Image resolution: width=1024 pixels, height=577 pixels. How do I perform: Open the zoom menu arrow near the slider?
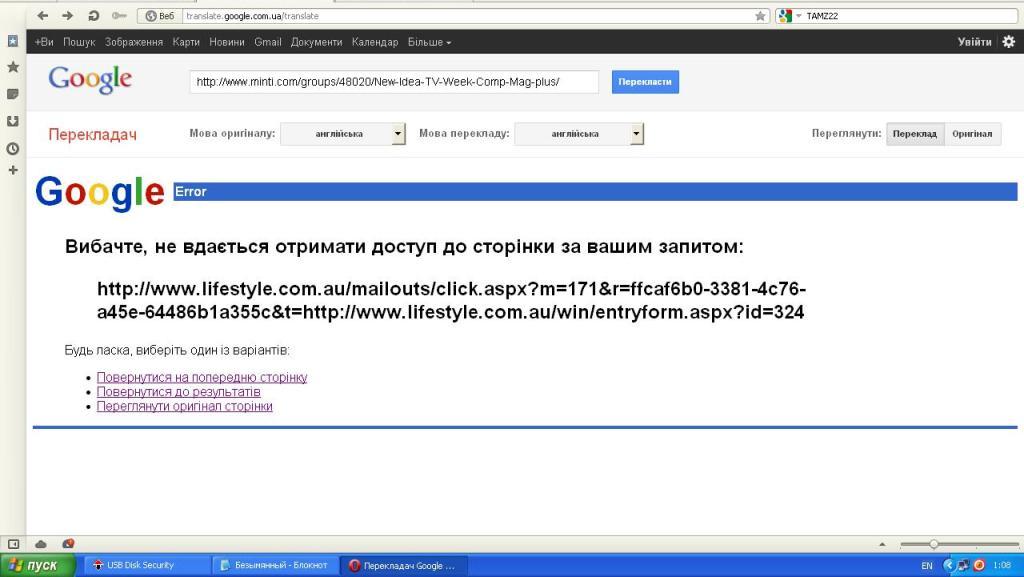coord(882,544)
